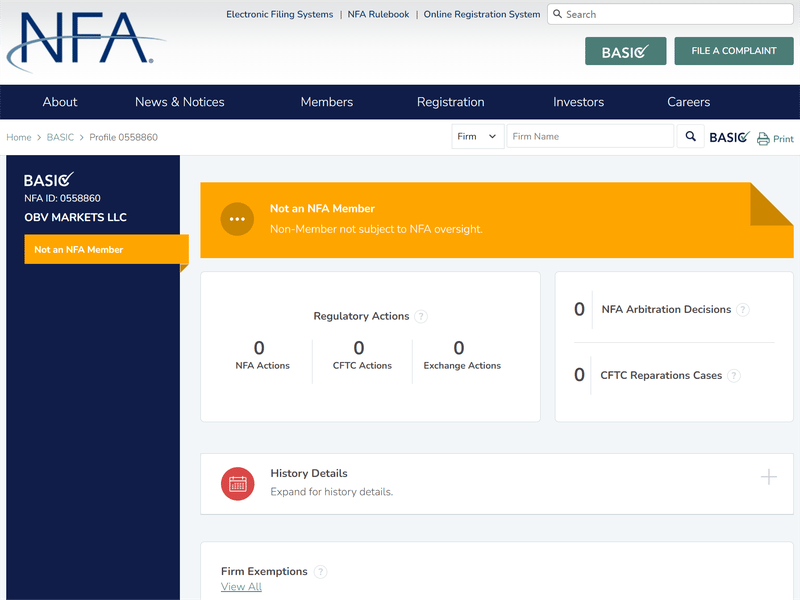
Task: Click the printer icon next to Print
Action: (x=763, y=139)
